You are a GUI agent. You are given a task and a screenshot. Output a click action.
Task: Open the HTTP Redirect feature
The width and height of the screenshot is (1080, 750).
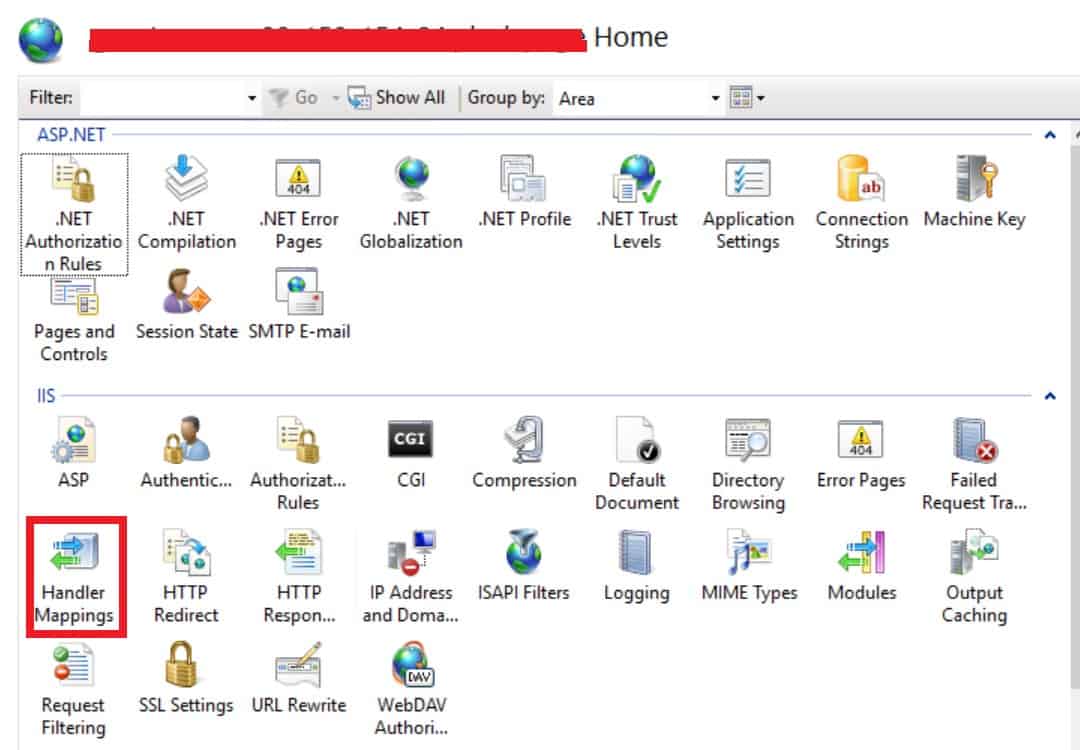[186, 576]
